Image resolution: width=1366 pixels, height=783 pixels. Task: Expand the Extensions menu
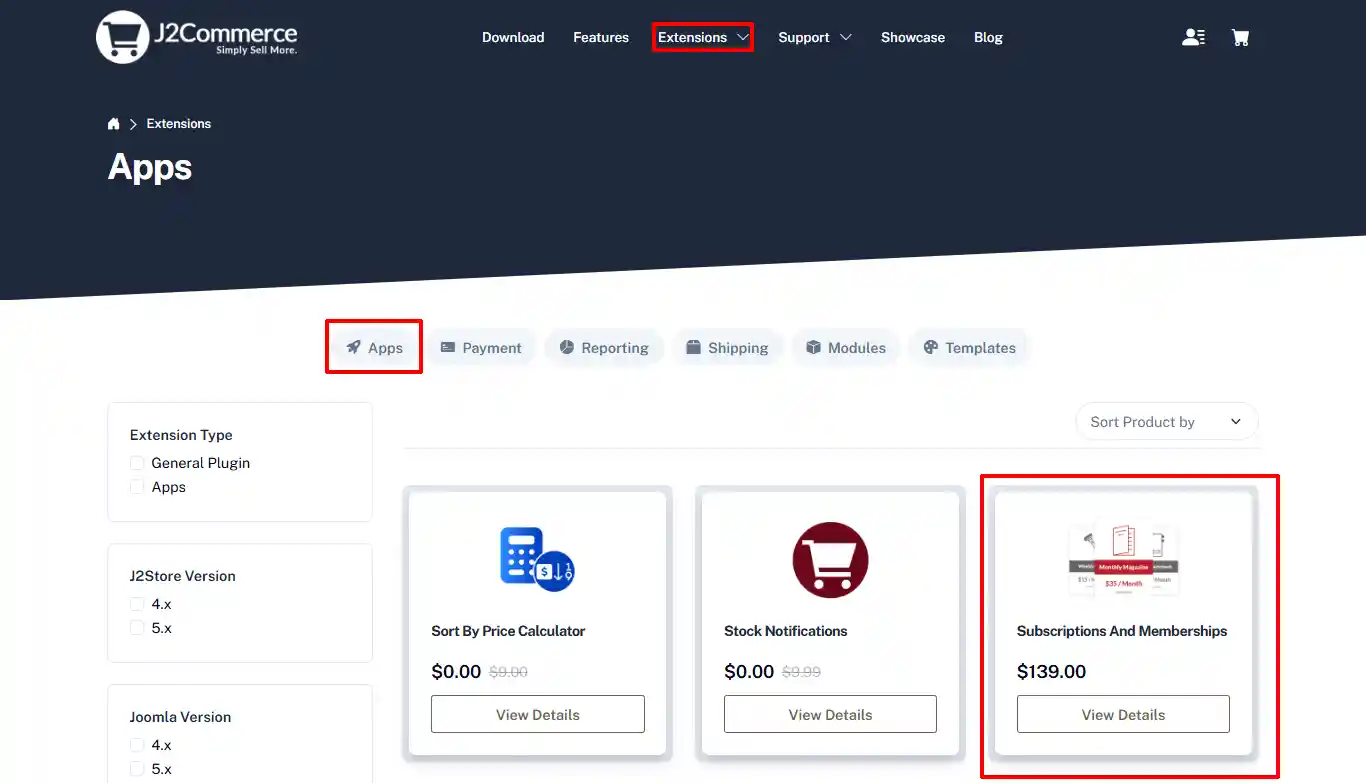coord(703,37)
